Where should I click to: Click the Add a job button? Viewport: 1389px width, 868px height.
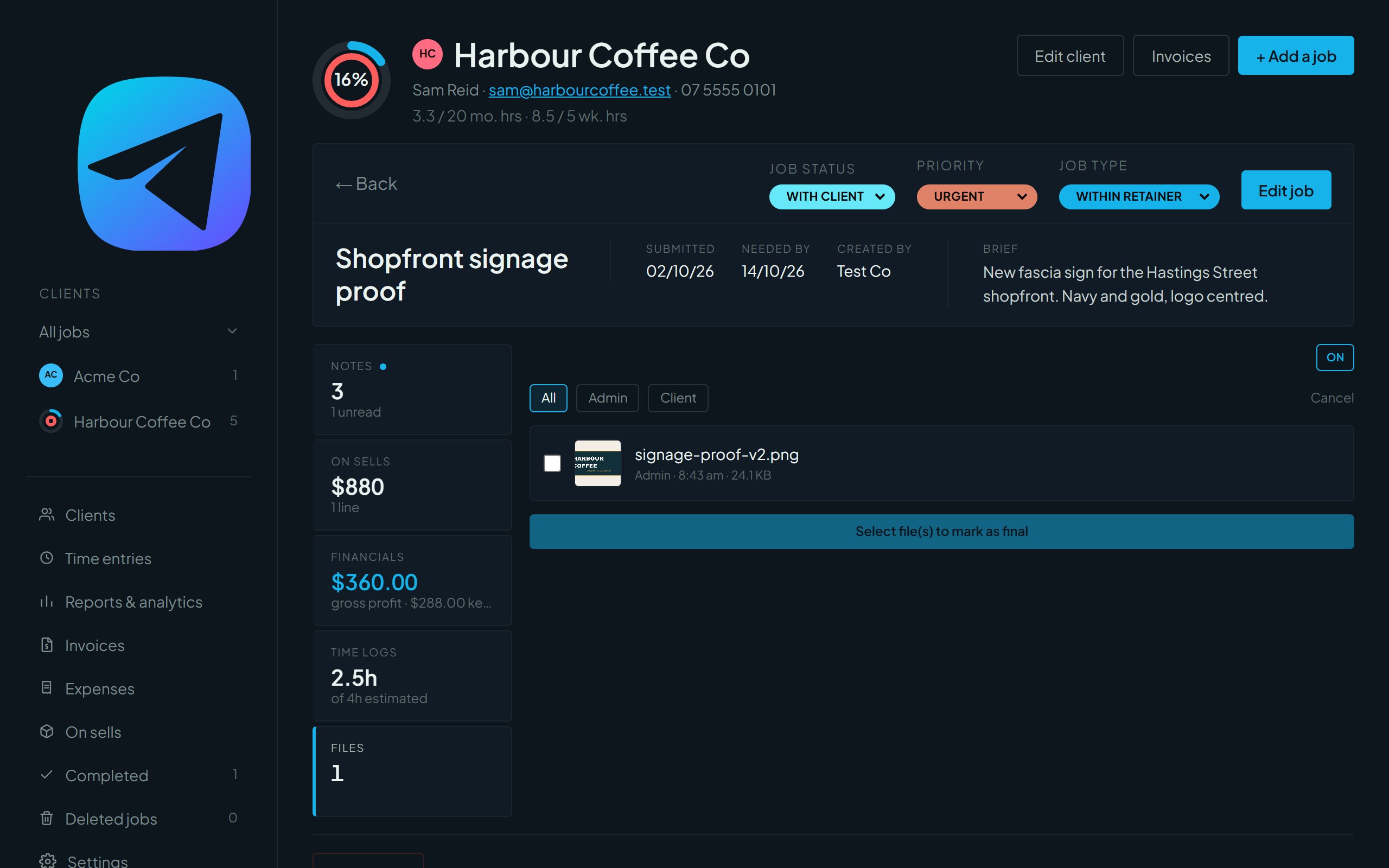tap(1296, 56)
